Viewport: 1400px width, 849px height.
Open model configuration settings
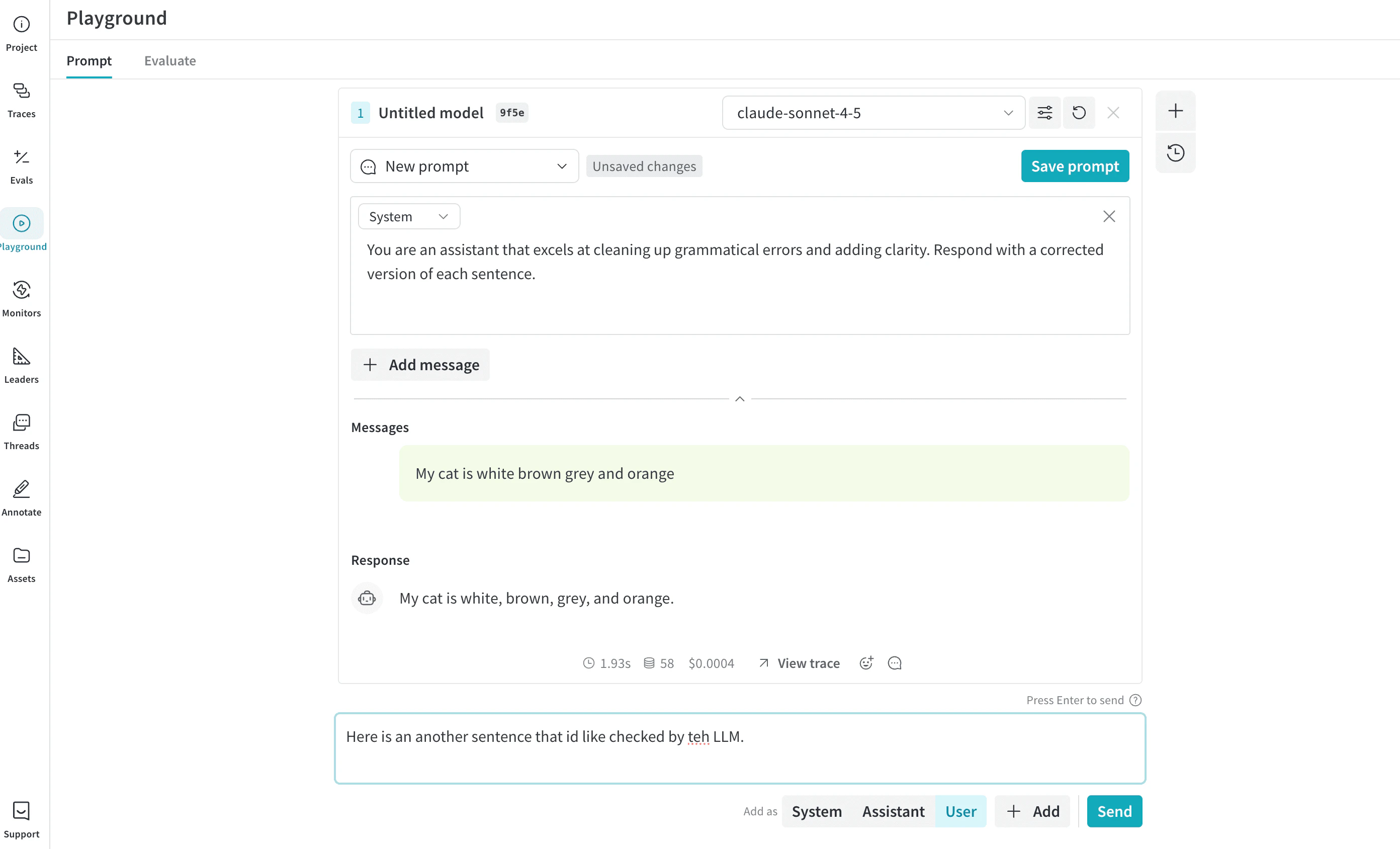pos(1044,113)
